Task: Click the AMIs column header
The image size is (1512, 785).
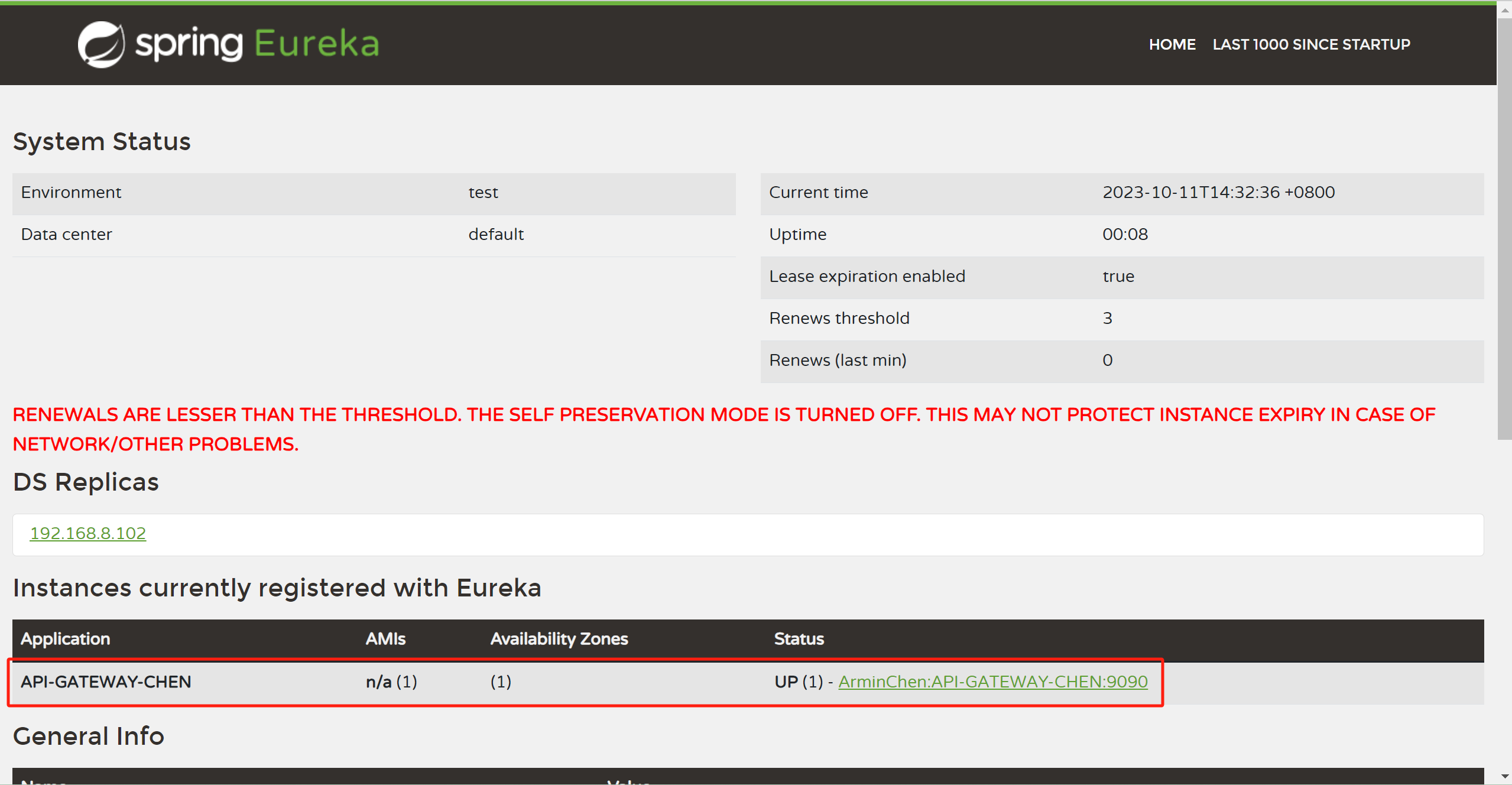Action: (x=385, y=639)
